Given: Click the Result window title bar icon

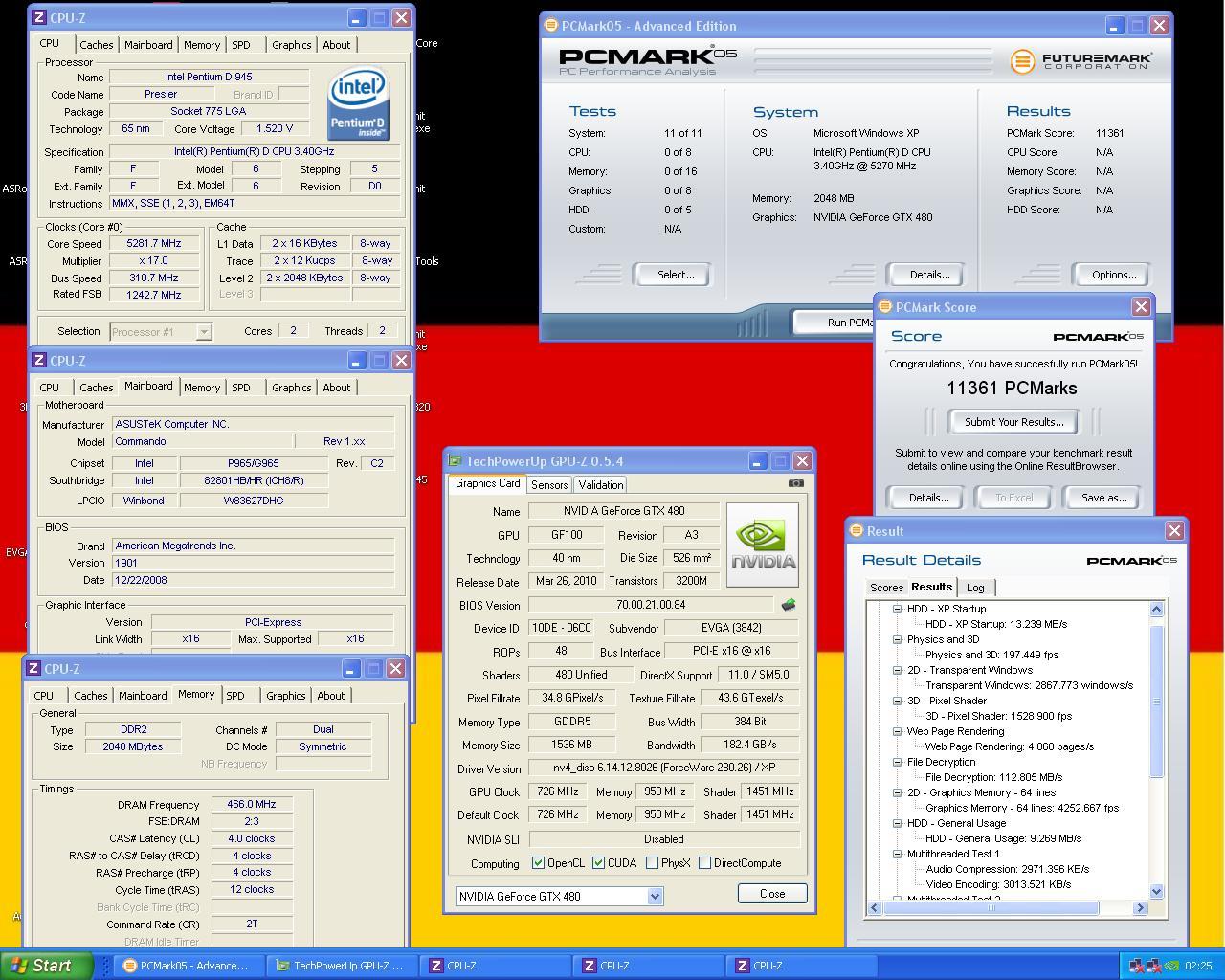Looking at the screenshot, I should click(x=857, y=531).
